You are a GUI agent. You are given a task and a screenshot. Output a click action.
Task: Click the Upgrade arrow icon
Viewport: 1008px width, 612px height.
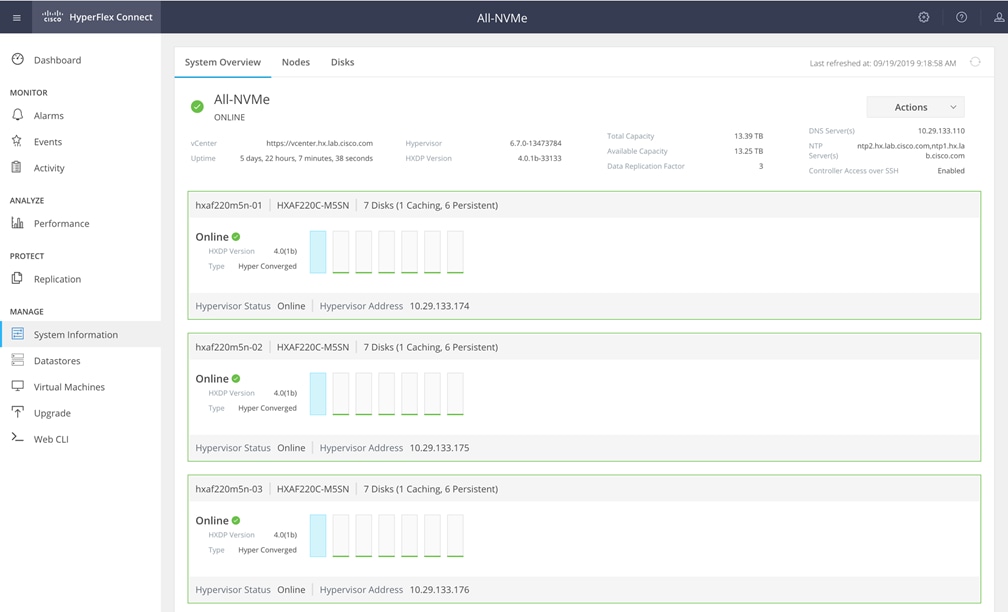17,412
